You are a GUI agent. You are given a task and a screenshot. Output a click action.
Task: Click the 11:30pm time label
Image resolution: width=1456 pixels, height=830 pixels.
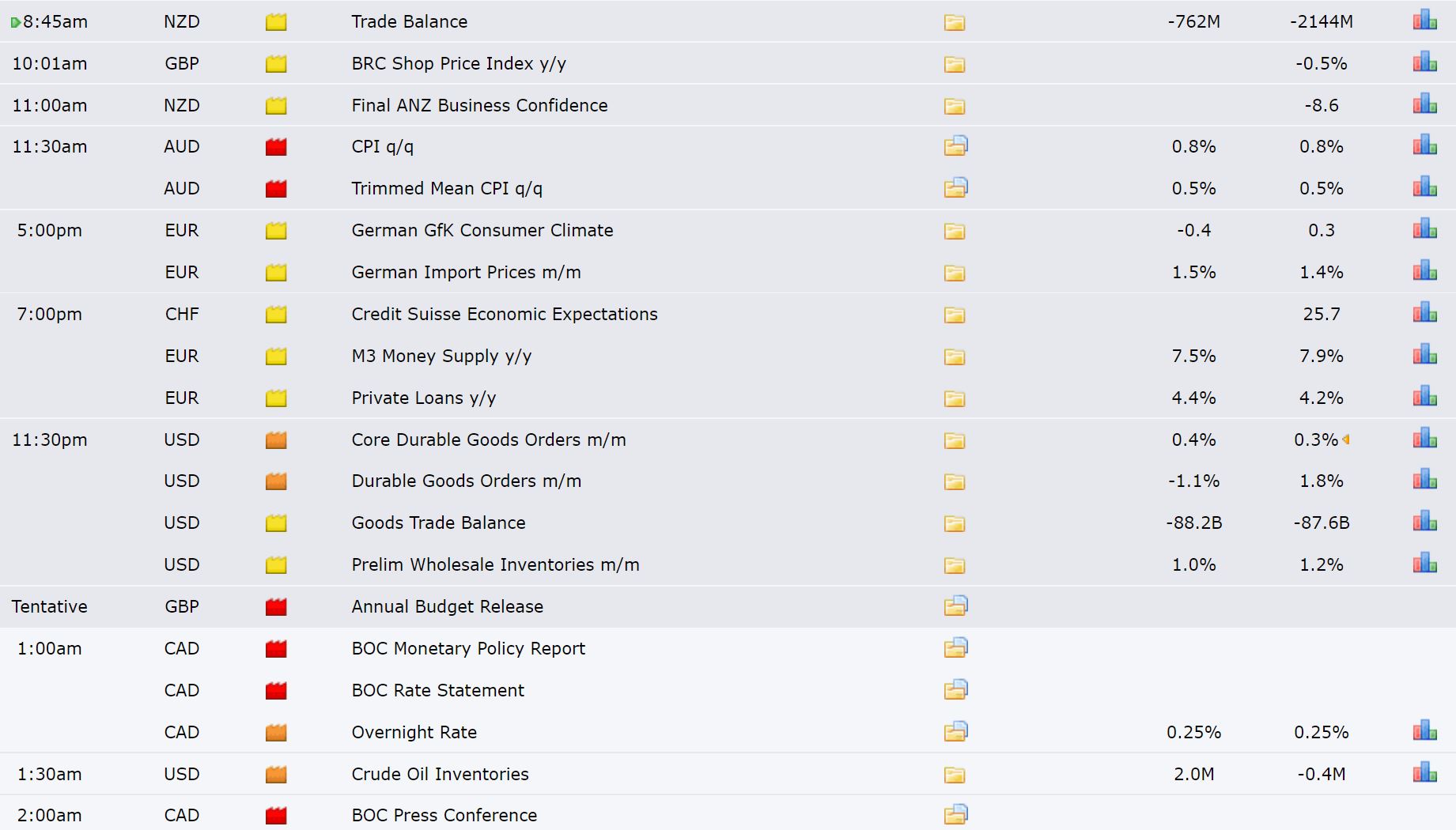(49, 440)
